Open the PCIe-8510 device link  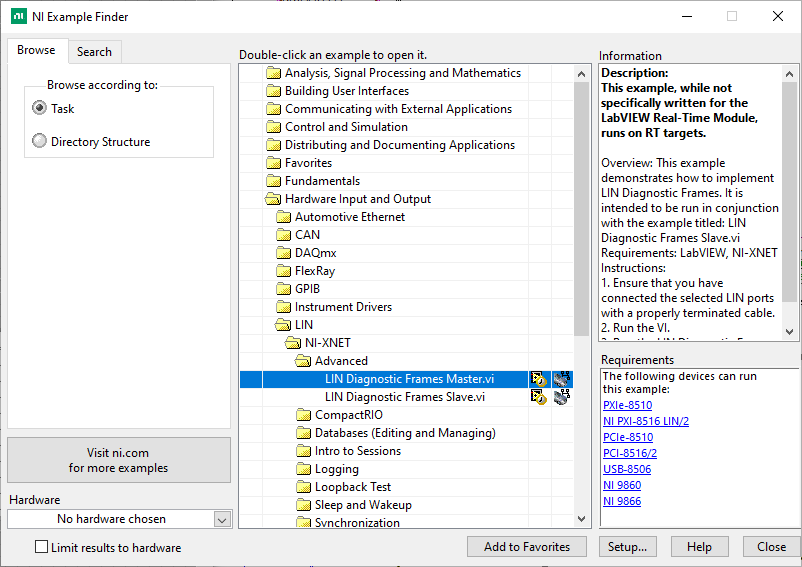click(628, 437)
